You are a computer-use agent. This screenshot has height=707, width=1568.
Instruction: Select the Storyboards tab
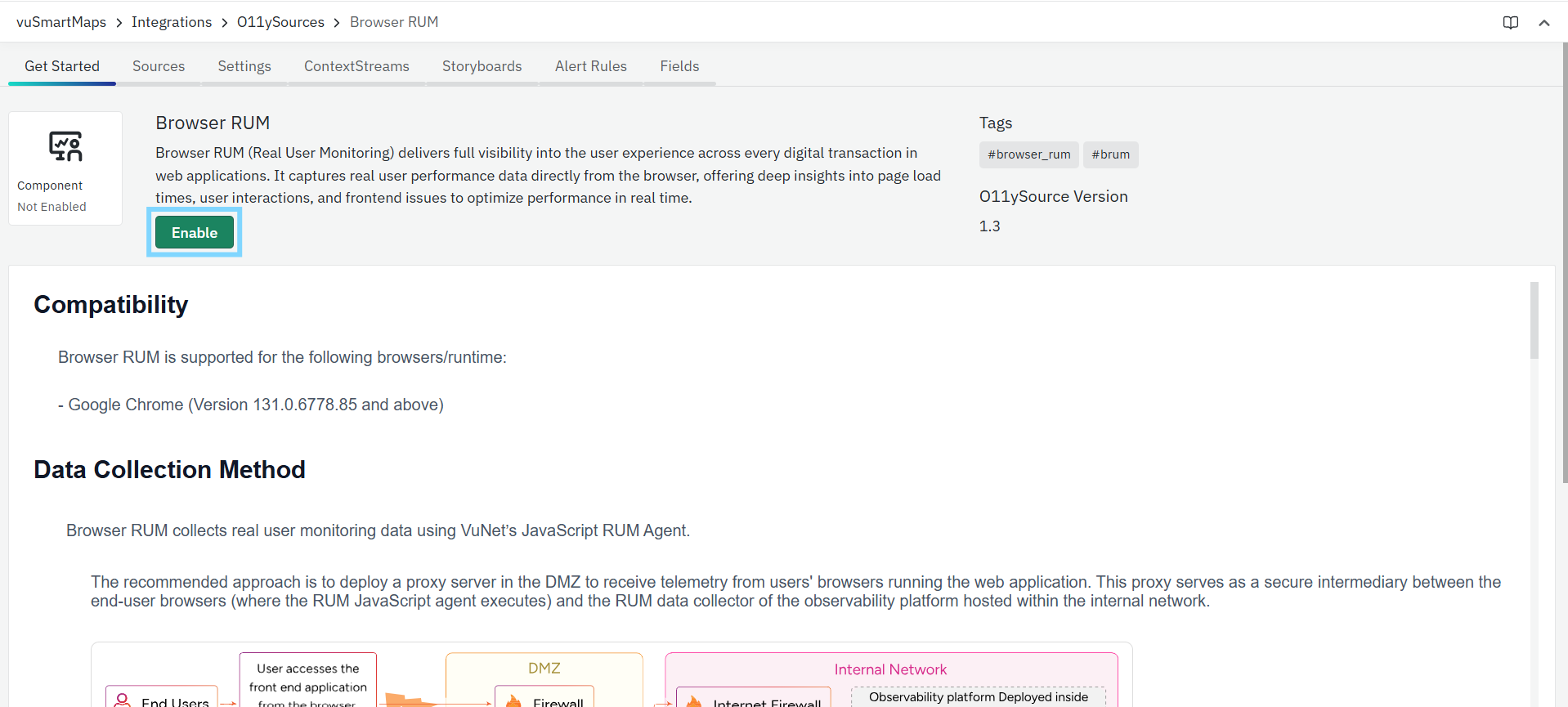(482, 66)
